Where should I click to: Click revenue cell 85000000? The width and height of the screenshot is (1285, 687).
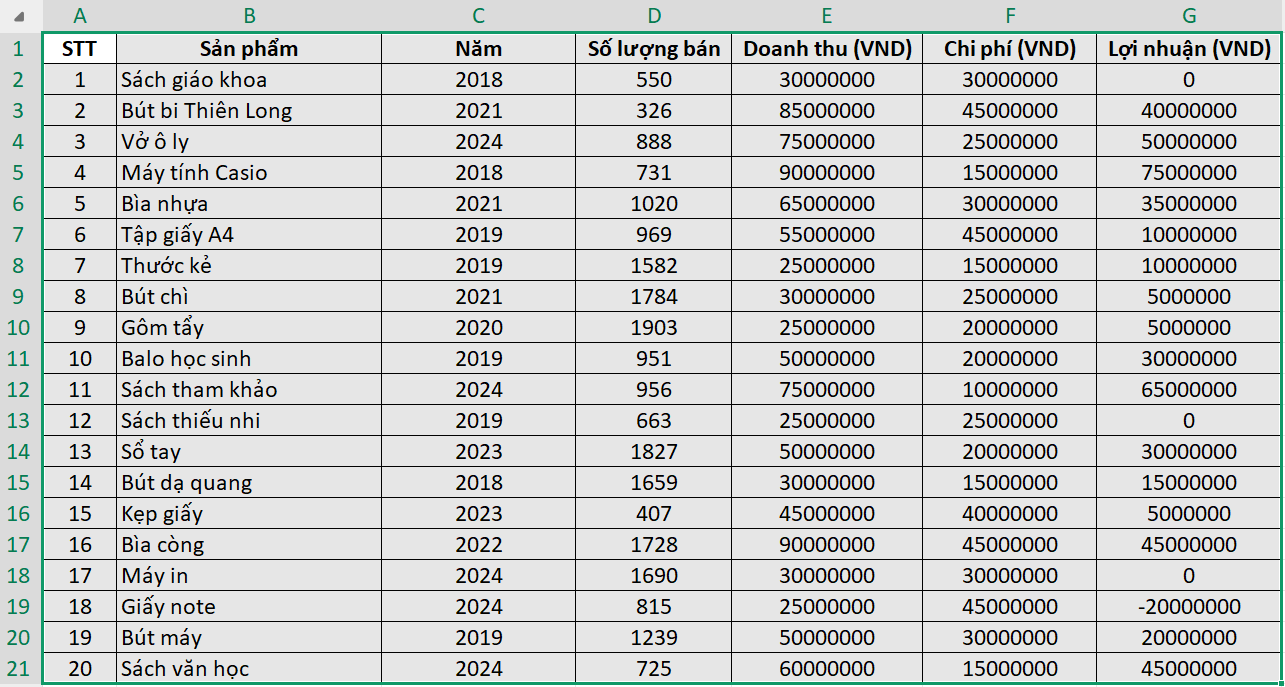point(827,111)
